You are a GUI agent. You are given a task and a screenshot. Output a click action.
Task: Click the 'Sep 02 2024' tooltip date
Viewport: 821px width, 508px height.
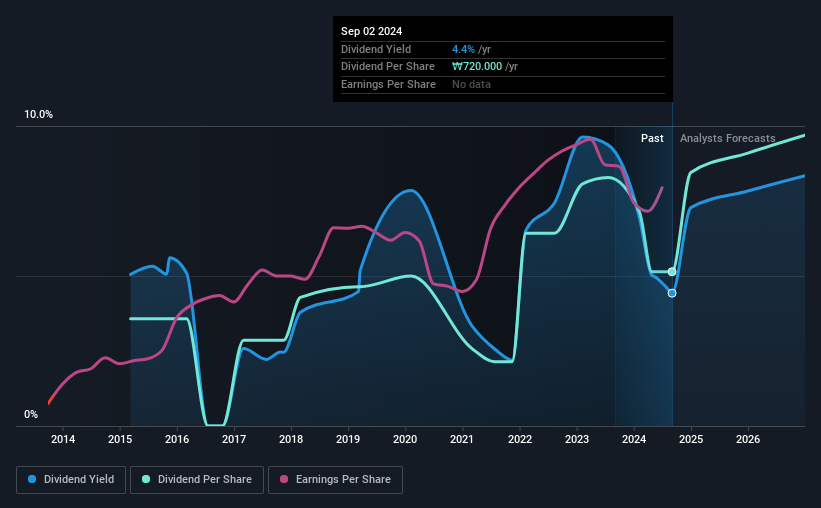tap(371, 31)
